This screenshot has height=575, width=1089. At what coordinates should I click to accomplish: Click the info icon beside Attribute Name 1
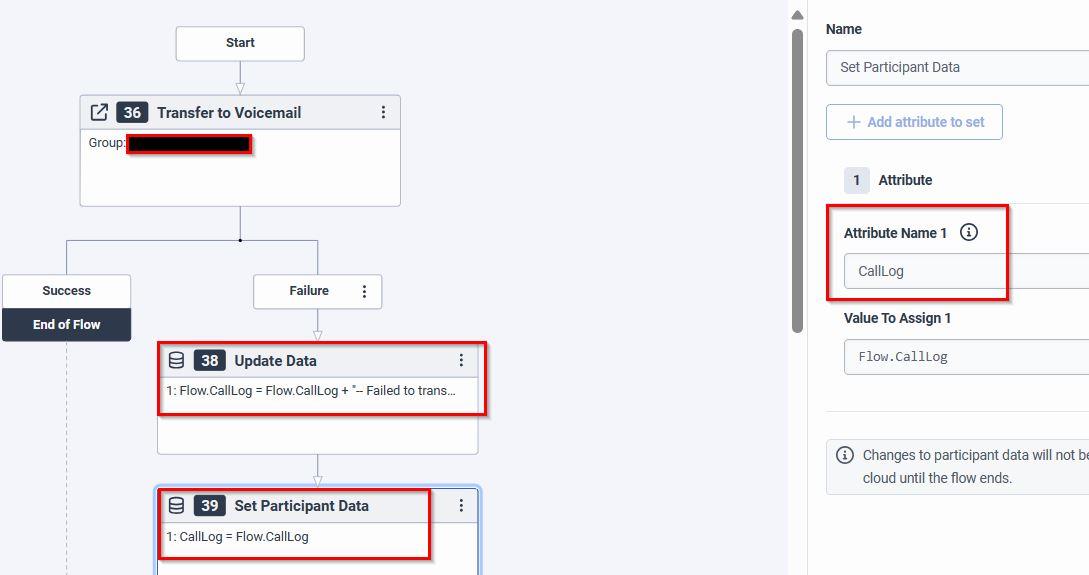click(x=968, y=232)
